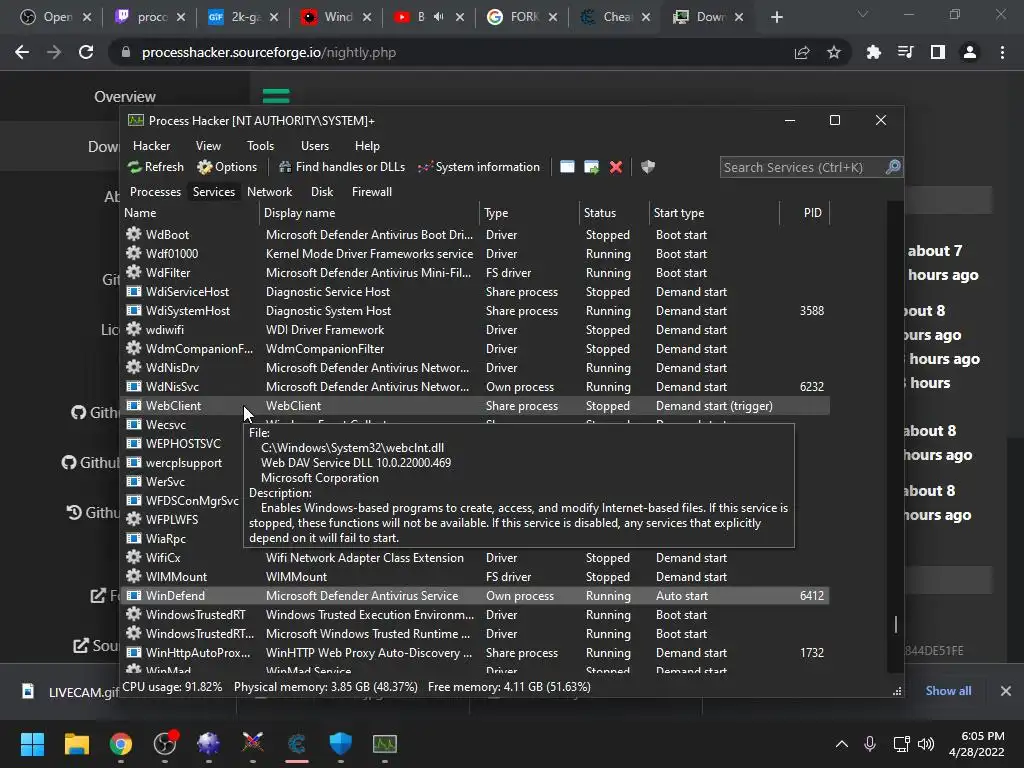The width and height of the screenshot is (1024, 768).
Task: Click the red X kill window icon
Action: [x=616, y=167]
